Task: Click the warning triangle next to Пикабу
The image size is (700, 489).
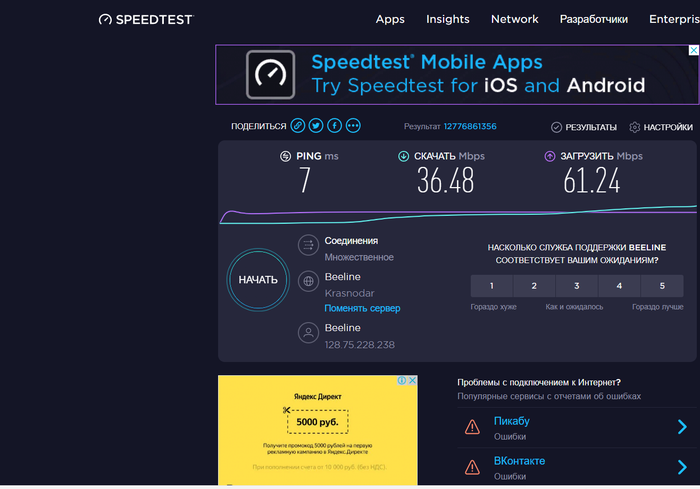Action: (x=472, y=427)
